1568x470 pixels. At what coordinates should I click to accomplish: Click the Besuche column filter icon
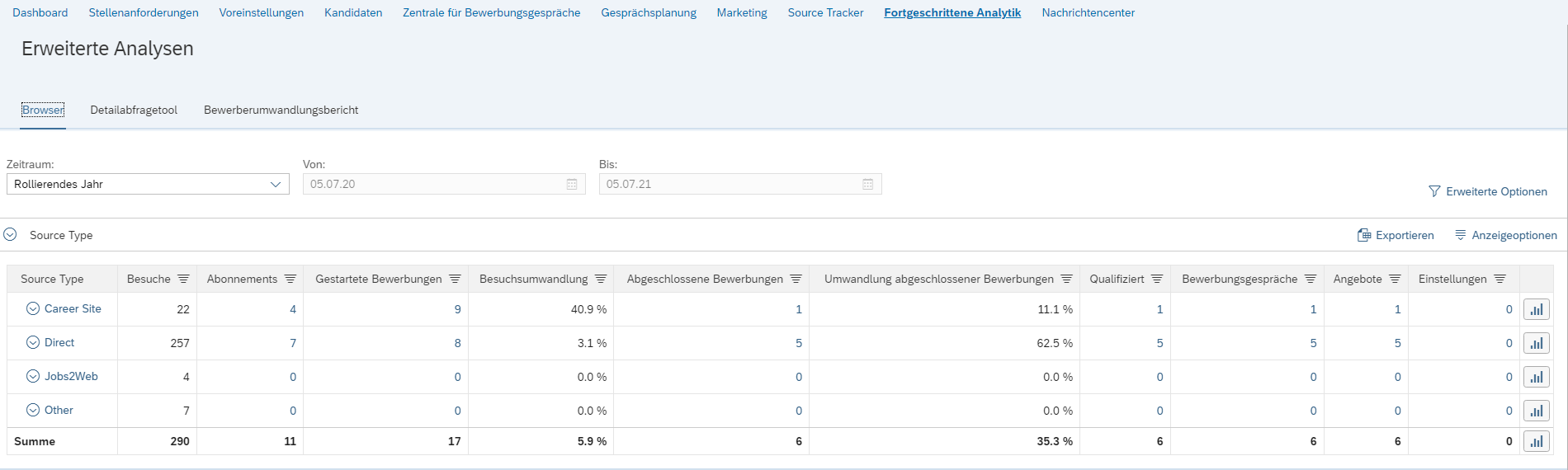(x=183, y=279)
